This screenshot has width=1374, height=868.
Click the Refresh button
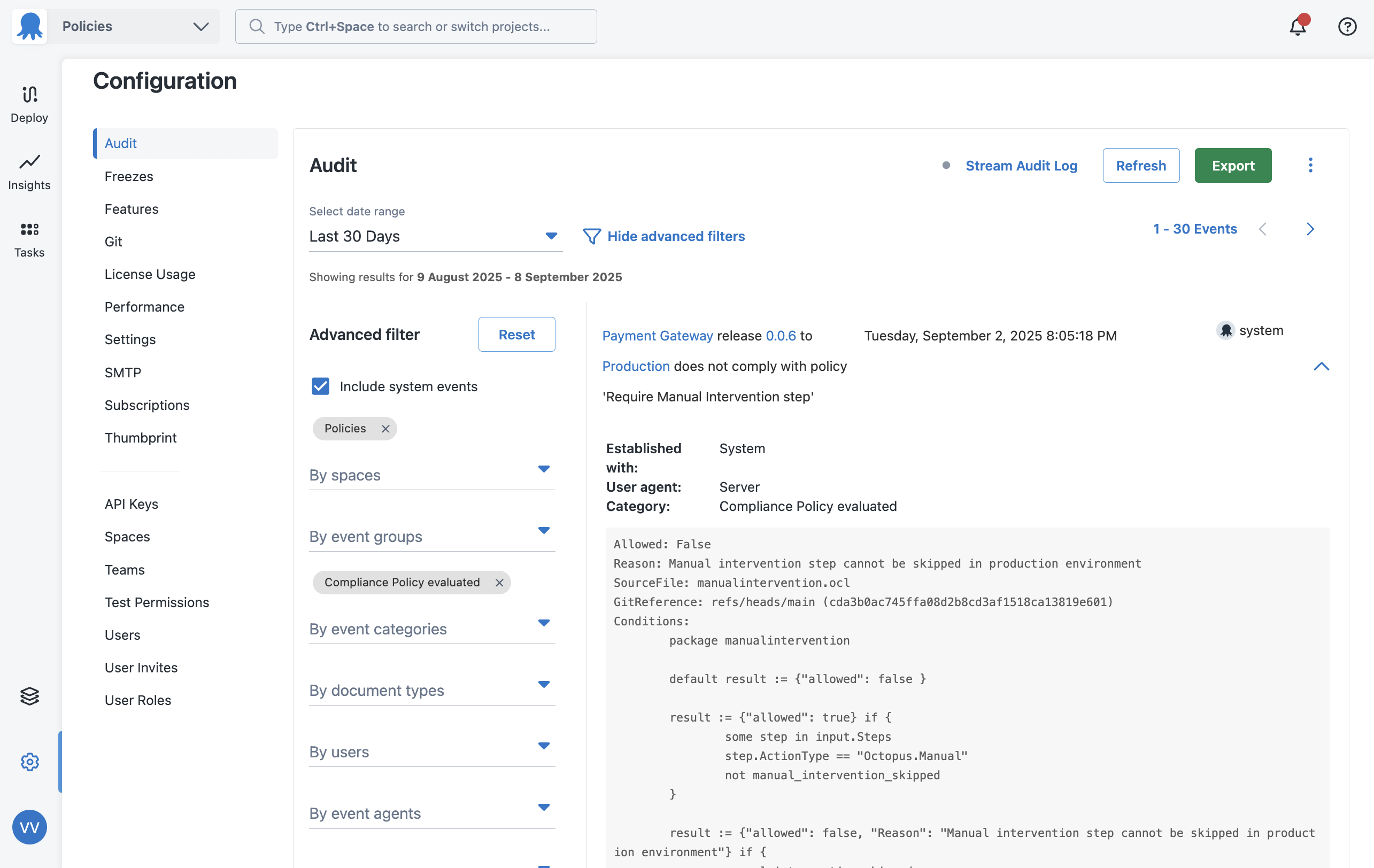(x=1140, y=165)
